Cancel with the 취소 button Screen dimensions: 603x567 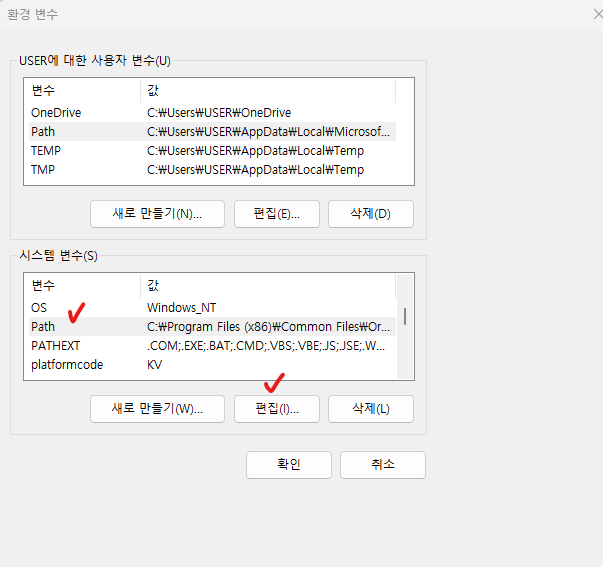click(x=383, y=465)
